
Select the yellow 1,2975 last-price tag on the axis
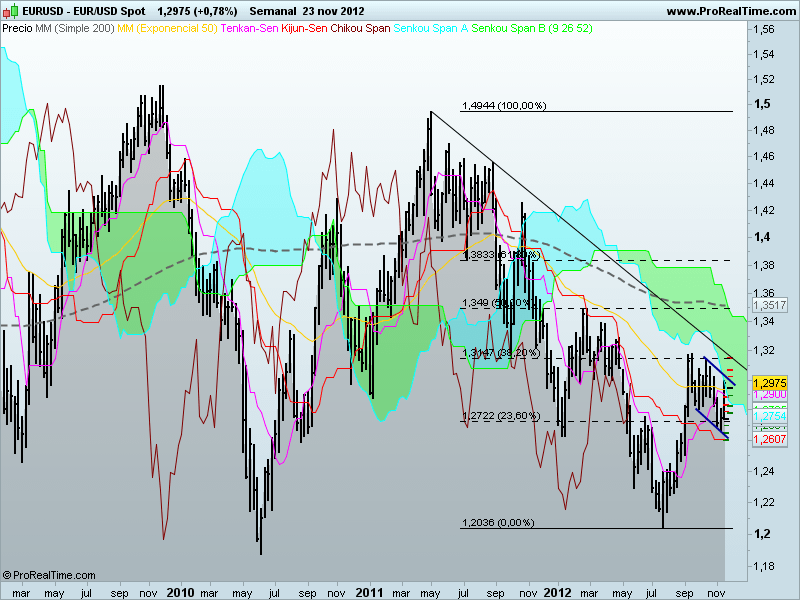770,382
